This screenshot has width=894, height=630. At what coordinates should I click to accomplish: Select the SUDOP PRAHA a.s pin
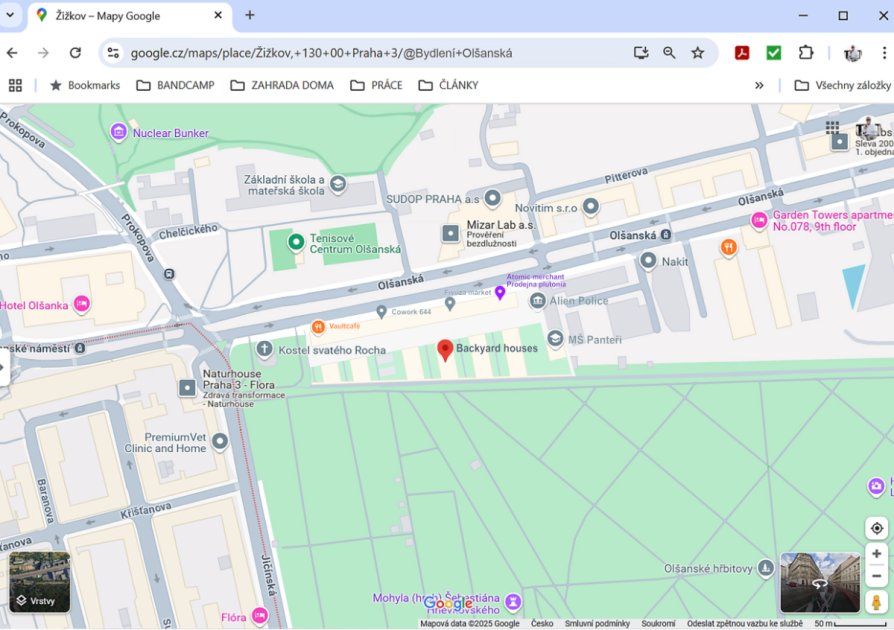(x=493, y=198)
